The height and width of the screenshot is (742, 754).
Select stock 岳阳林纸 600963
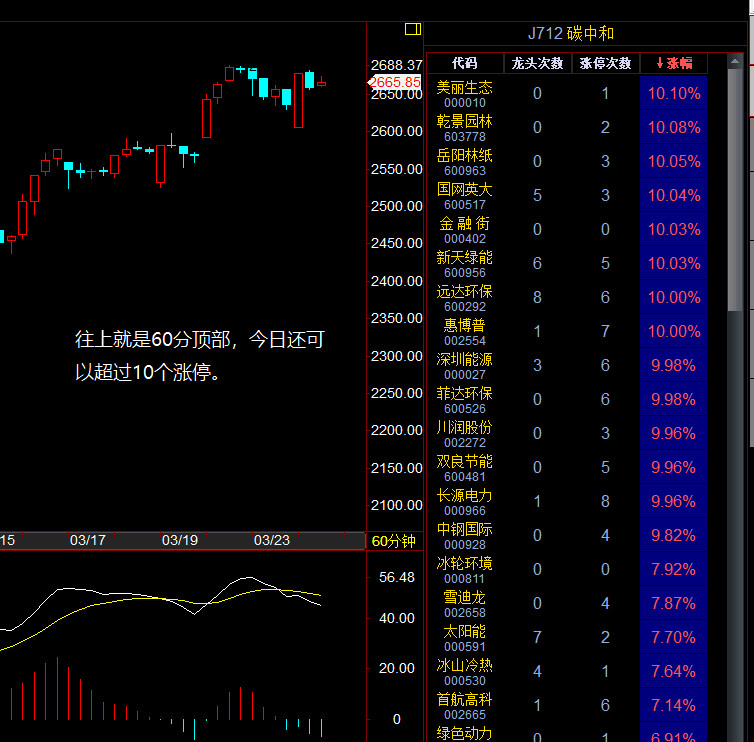pos(465,162)
